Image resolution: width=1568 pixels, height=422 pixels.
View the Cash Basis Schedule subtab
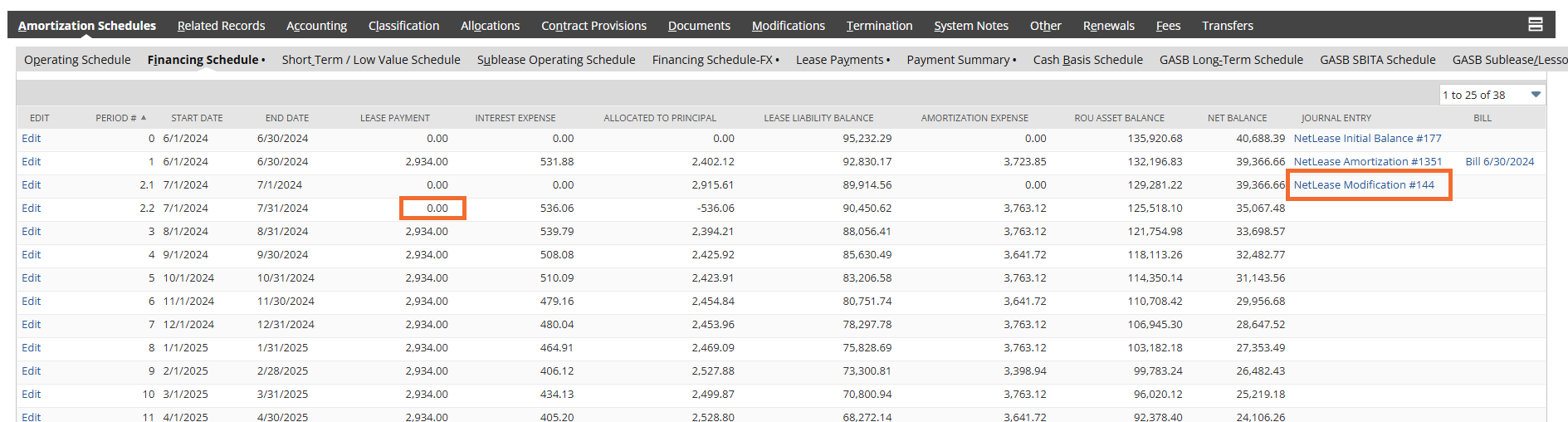[1088, 60]
